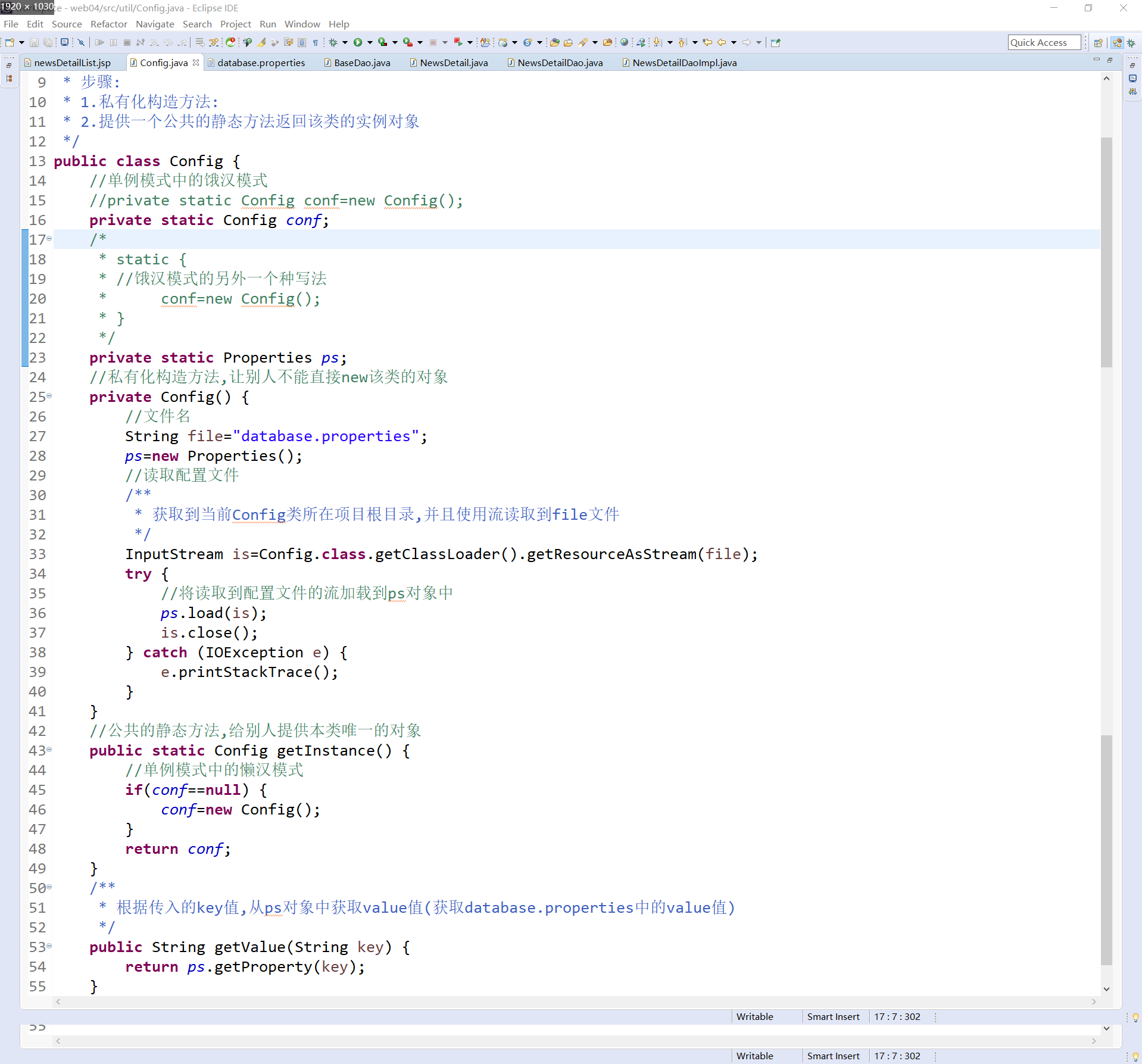Open the Source menu

(x=67, y=24)
